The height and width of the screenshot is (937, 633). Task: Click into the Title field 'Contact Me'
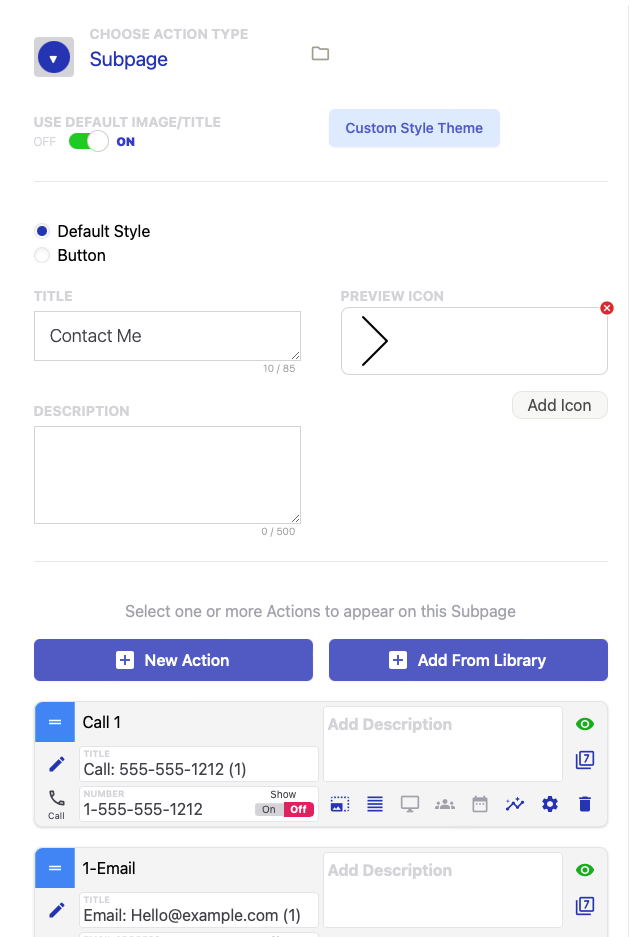(167, 336)
